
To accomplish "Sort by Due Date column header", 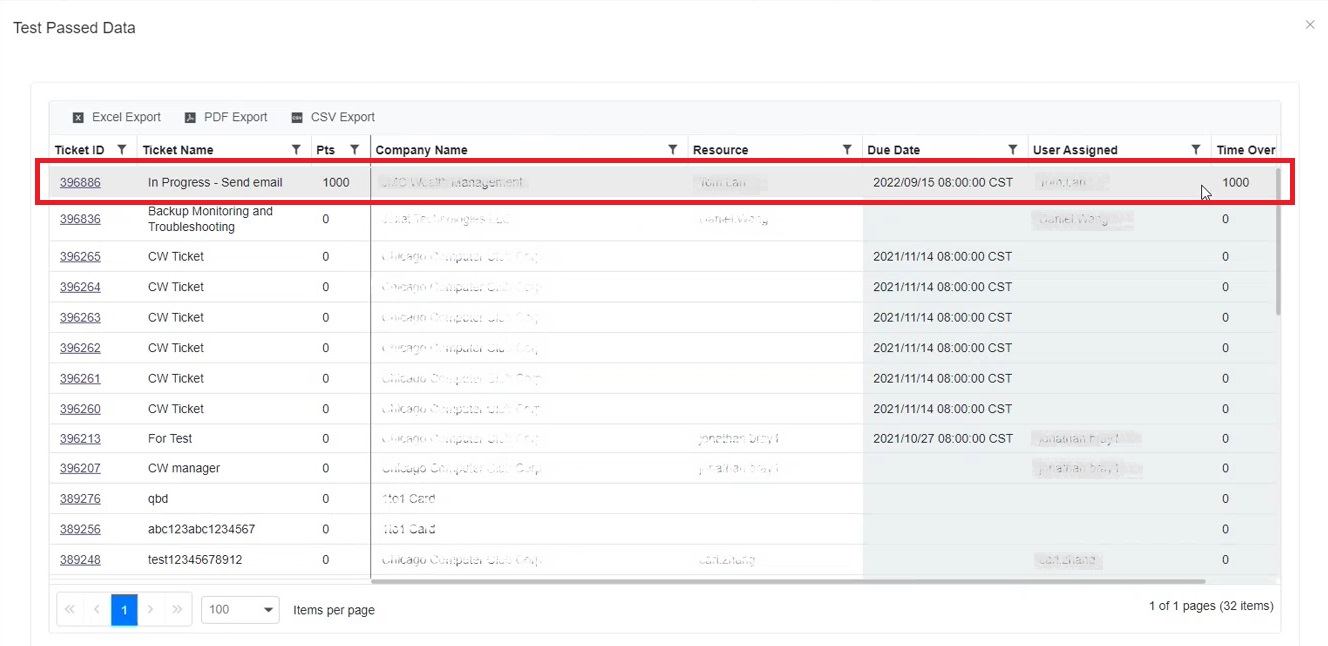I will pos(893,150).
